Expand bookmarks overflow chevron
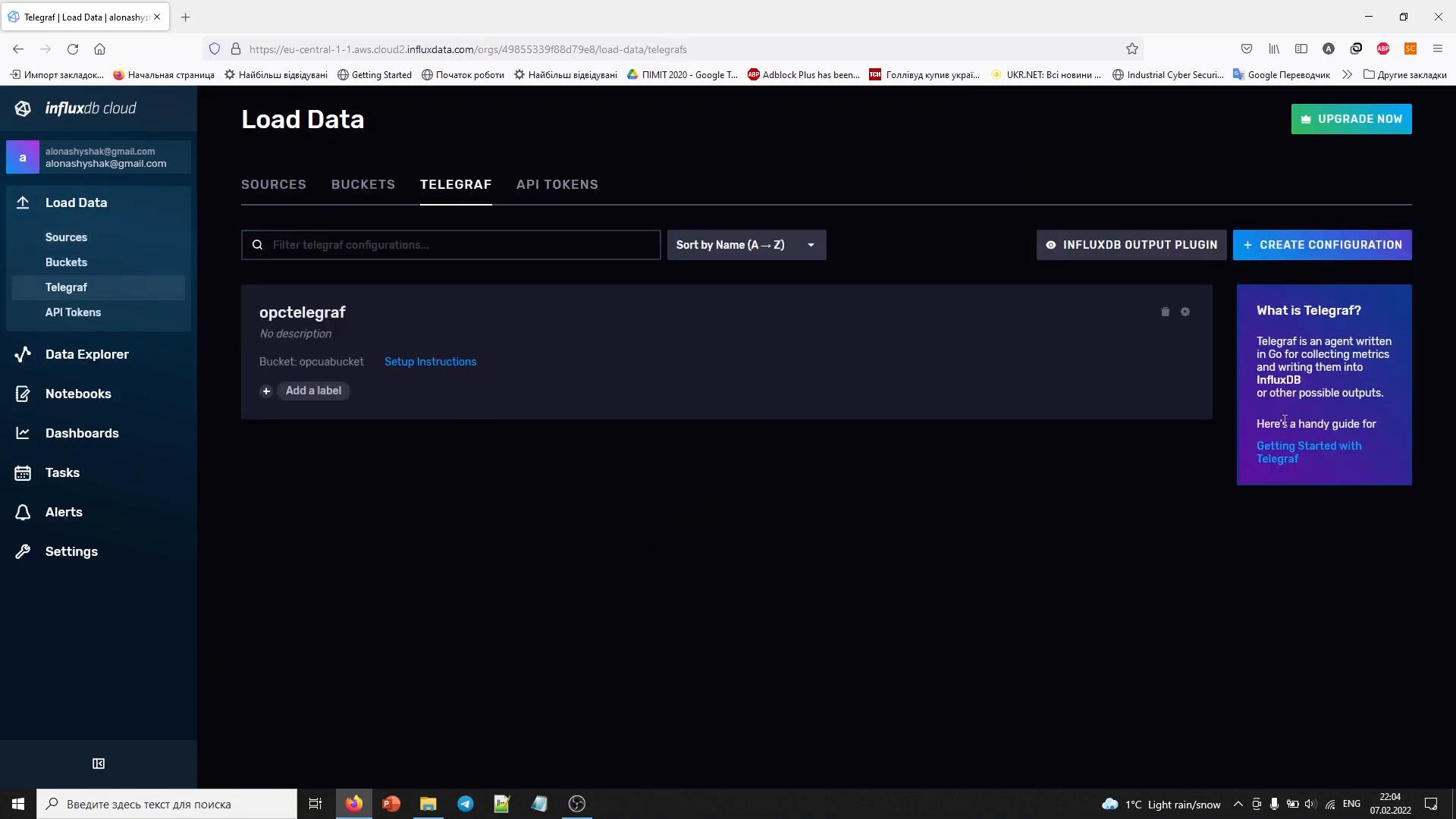 point(1347,74)
